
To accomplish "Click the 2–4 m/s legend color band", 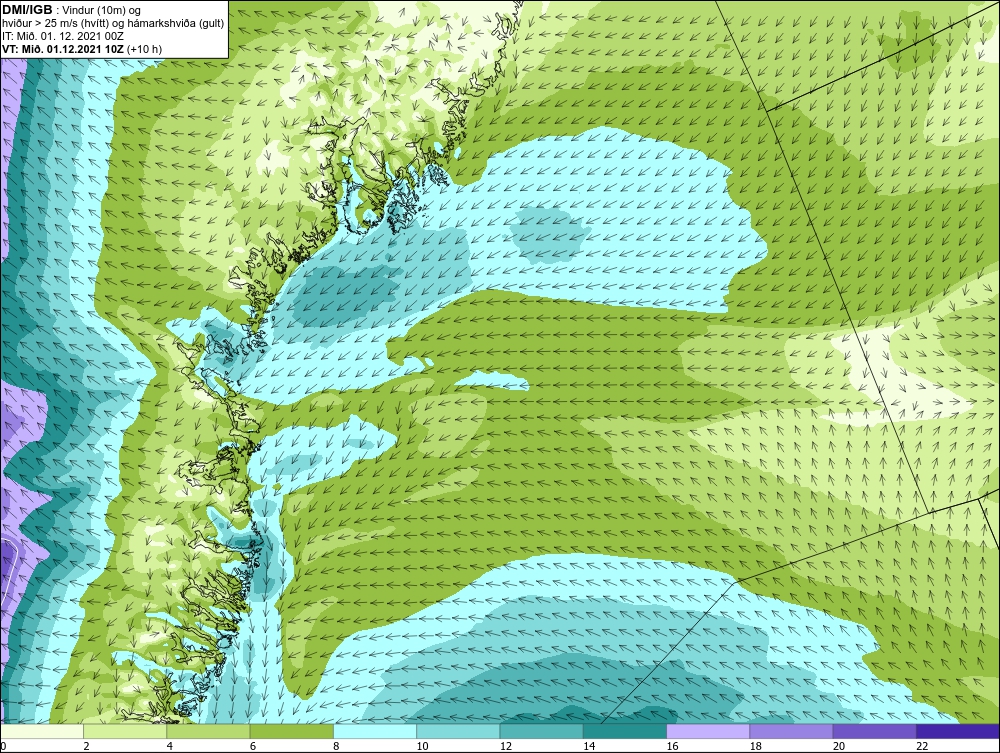I will point(125,731).
